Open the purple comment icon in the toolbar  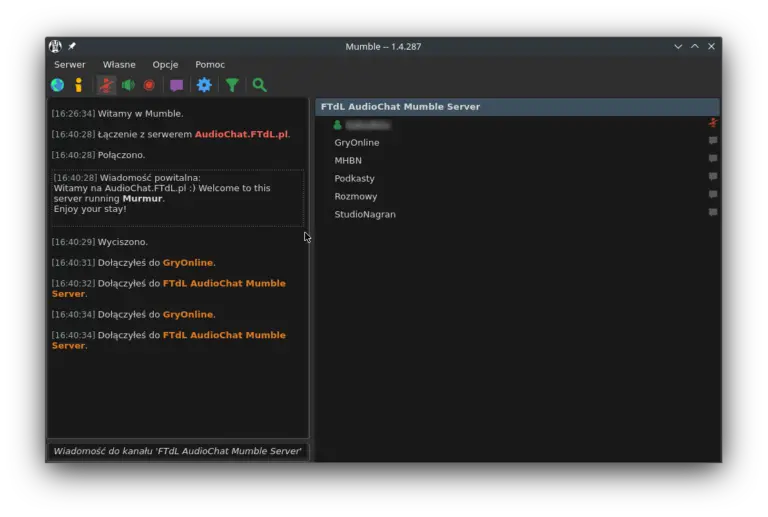click(x=176, y=85)
